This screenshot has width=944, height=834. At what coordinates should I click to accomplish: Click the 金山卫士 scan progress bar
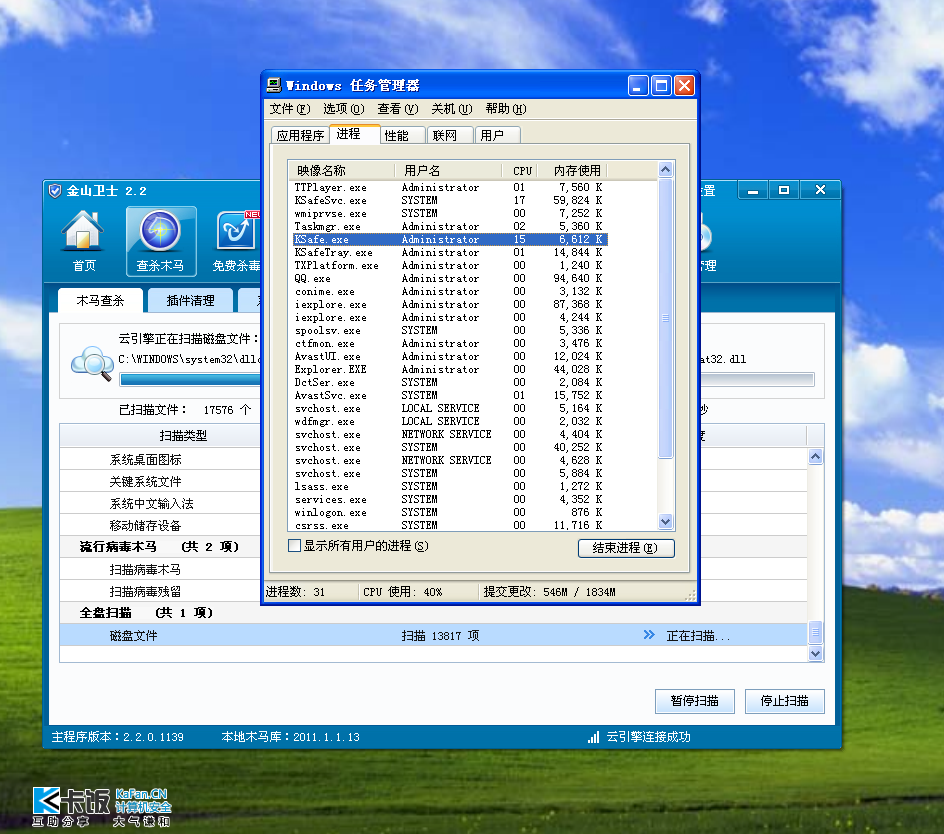click(x=467, y=379)
